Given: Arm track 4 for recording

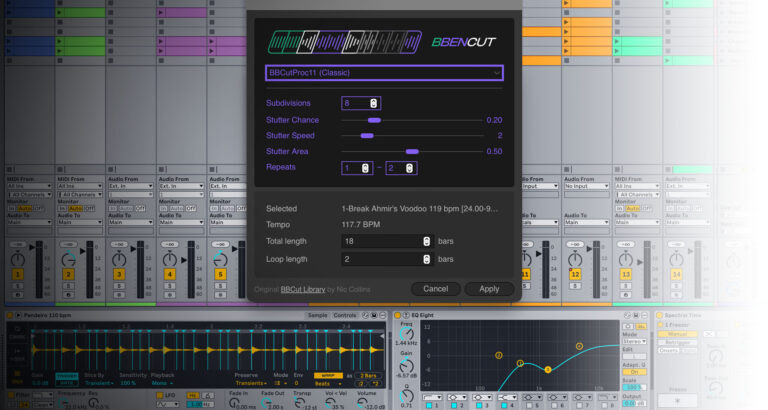Looking at the screenshot, I should [x=169, y=295].
